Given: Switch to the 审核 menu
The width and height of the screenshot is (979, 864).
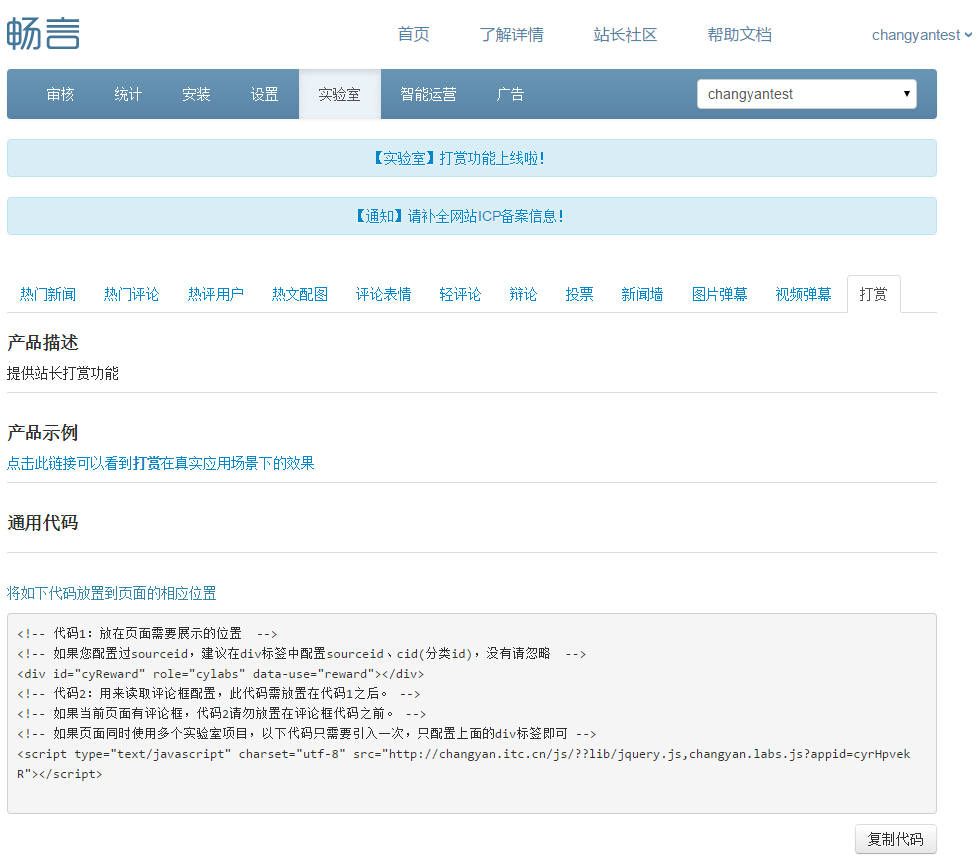Looking at the screenshot, I should 60,94.
